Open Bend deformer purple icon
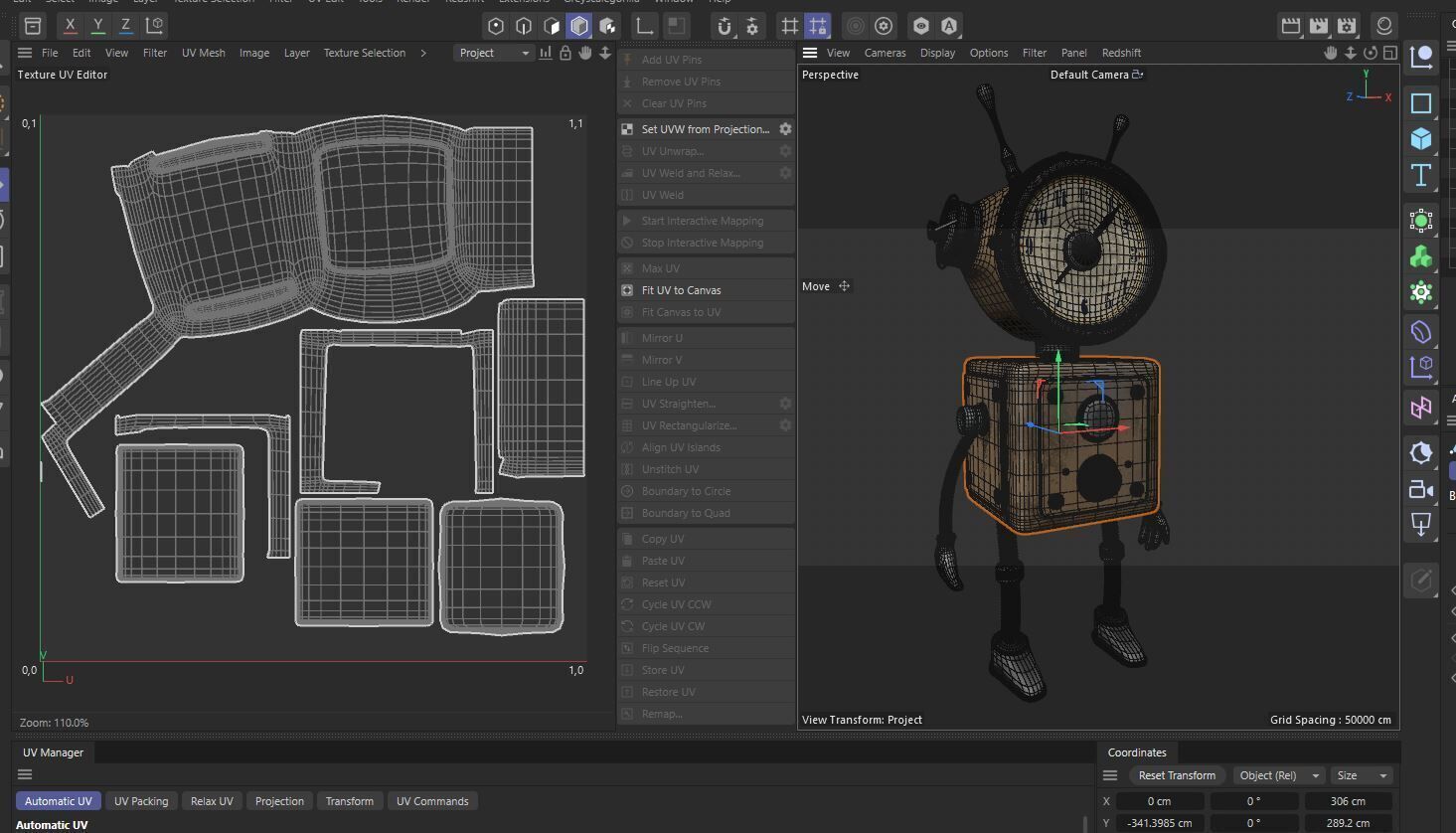The height and width of the screenshot is (833, 1456). 1421,331
